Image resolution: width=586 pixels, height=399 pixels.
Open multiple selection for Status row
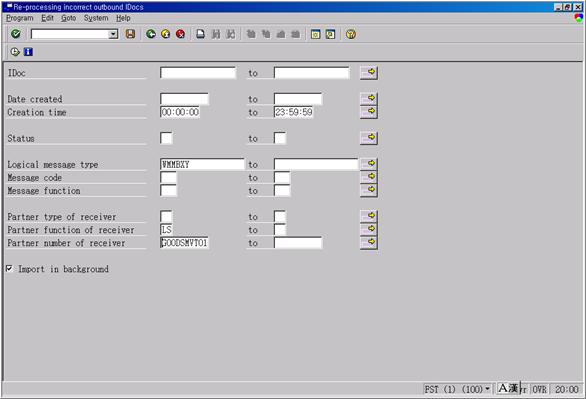(369, 138)
